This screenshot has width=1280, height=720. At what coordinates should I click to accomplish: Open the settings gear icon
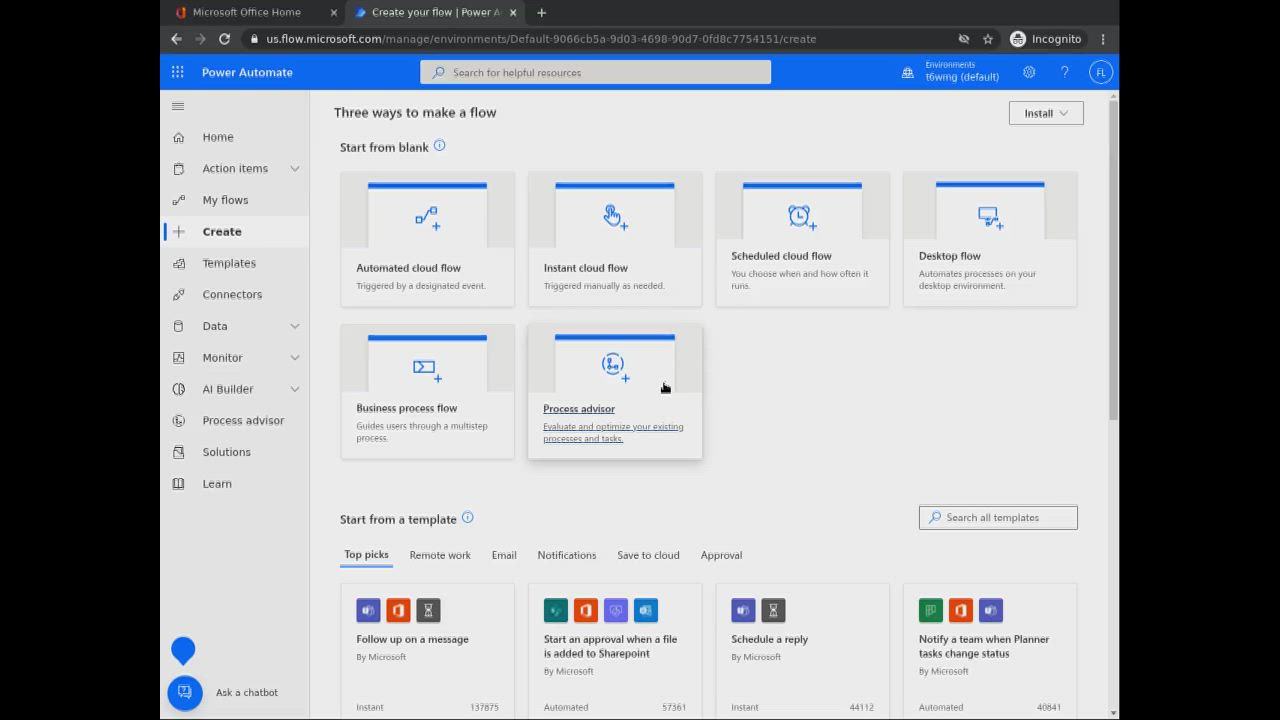coord(1029,72)
